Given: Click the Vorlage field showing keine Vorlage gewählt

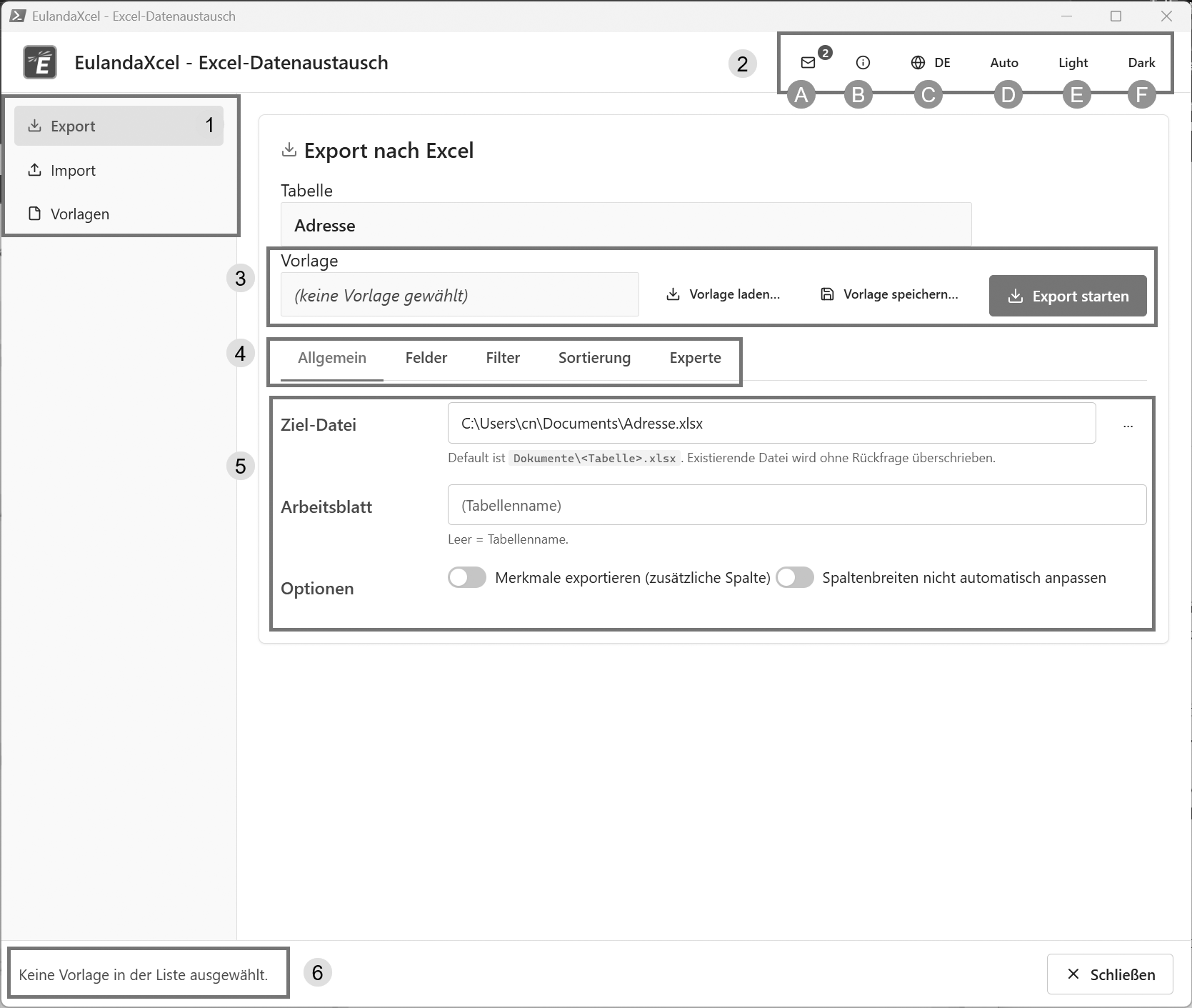Looking at the screenshot, I should 460,295.
